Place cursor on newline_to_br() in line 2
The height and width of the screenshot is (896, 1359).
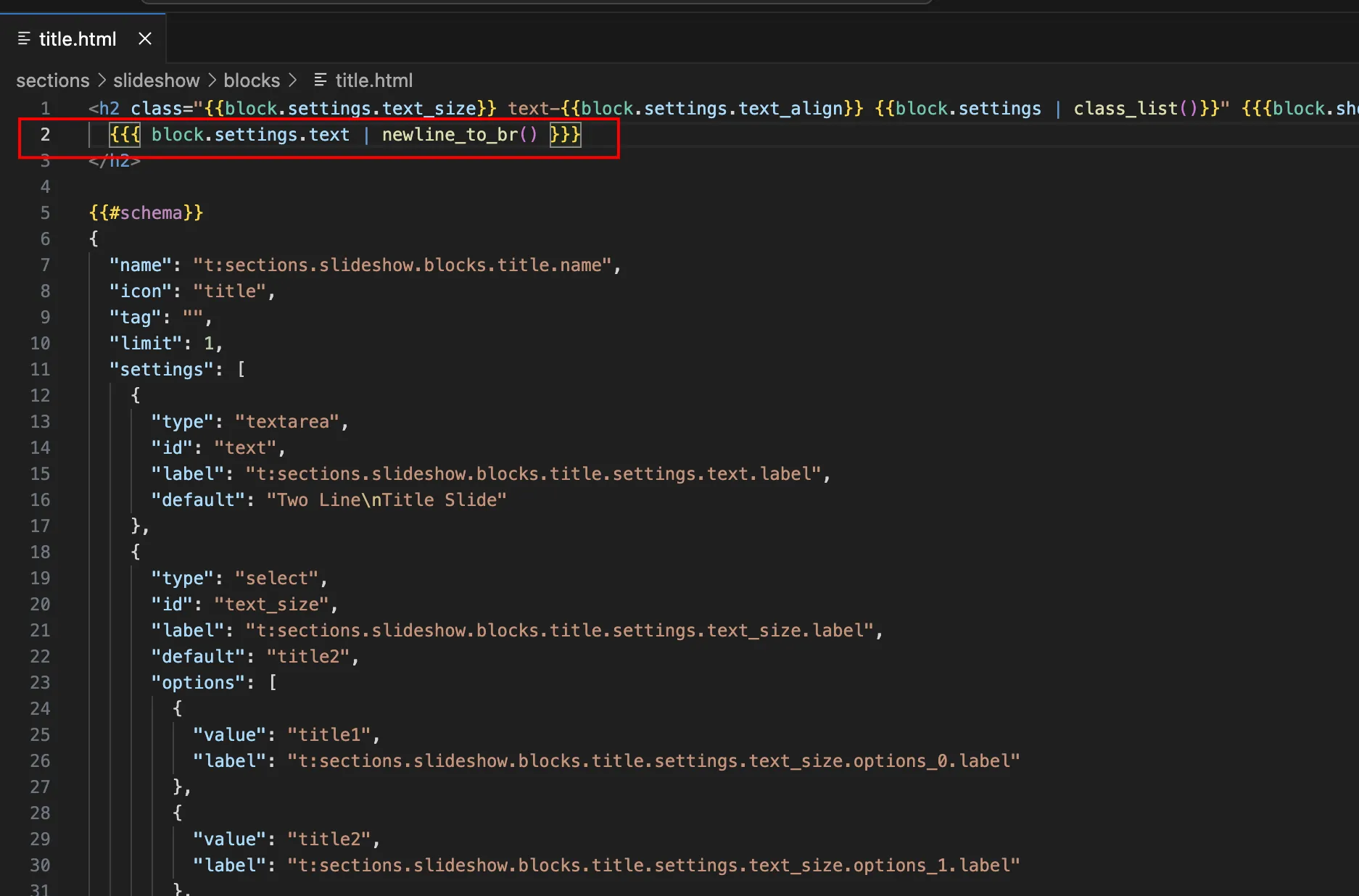tap(459, 135)
